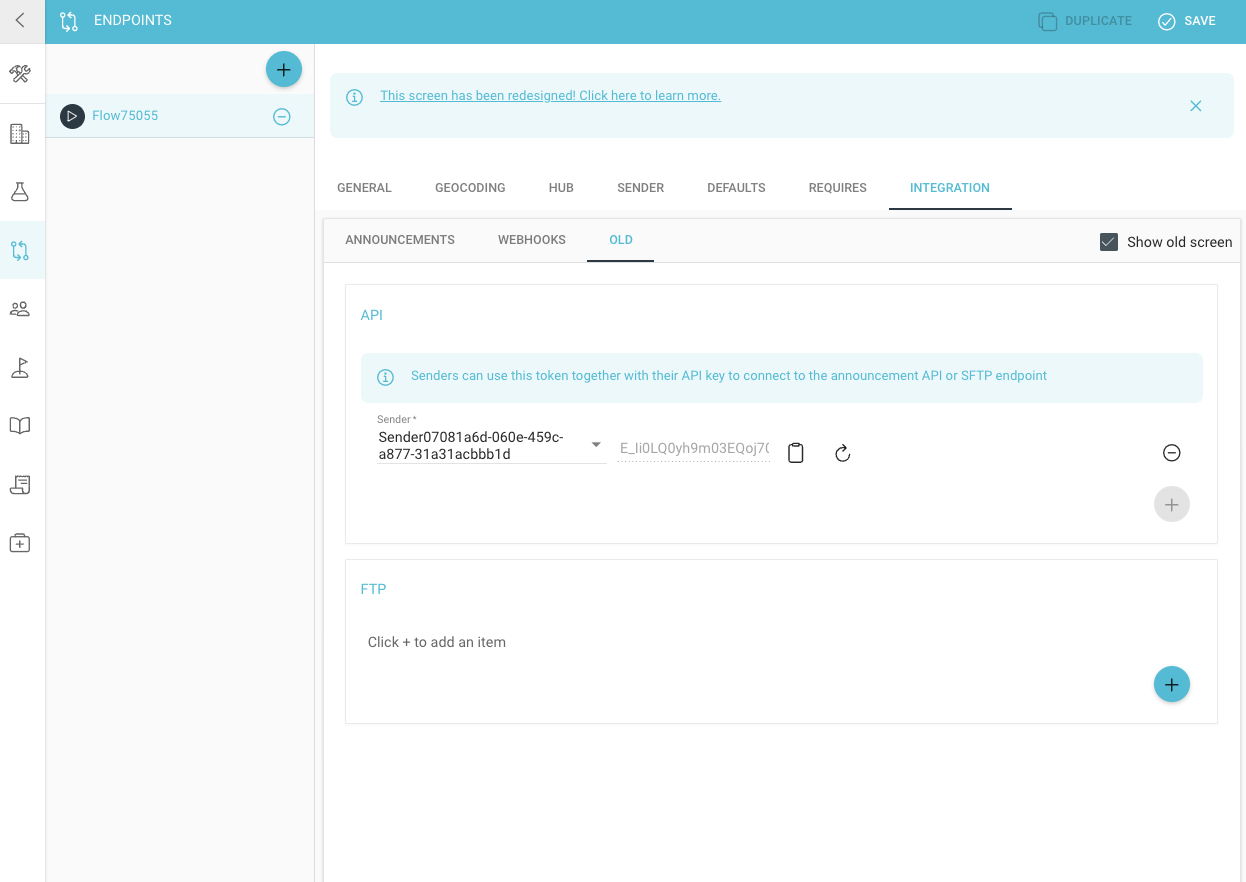Click the copy token clipboard icon
The height and width of the screenshot is (882, 1246).
click(796, 453)
